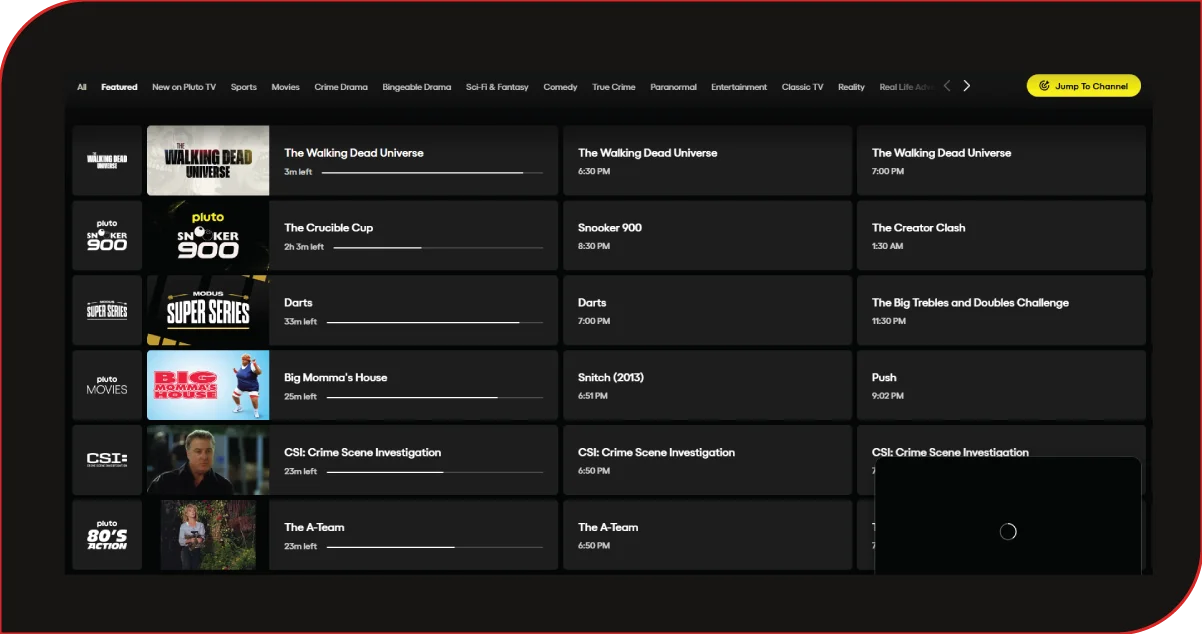Click the Jump To Channel button
1202x634 pixels.
pos(1083,86)
